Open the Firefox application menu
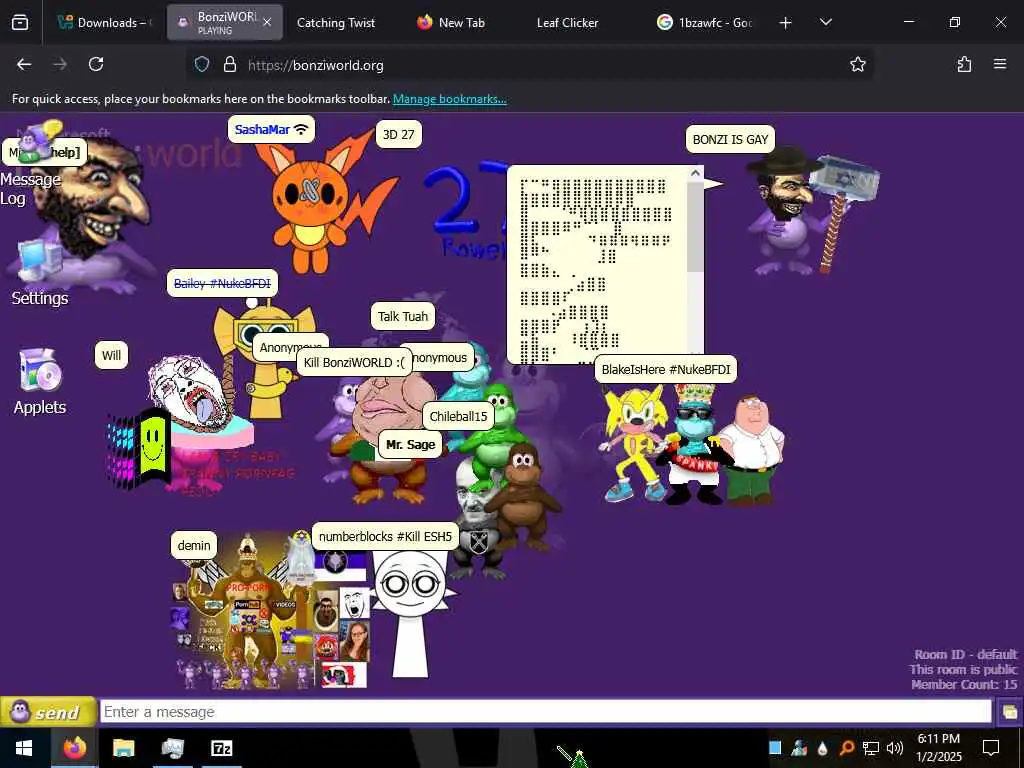1024x768 pixels. point(1000,64)
